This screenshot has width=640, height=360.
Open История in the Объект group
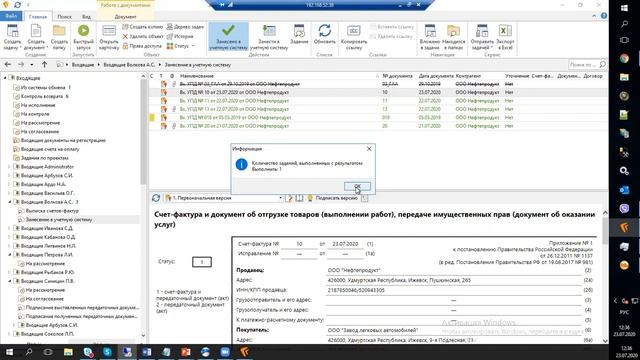click(x=180, y=36)
